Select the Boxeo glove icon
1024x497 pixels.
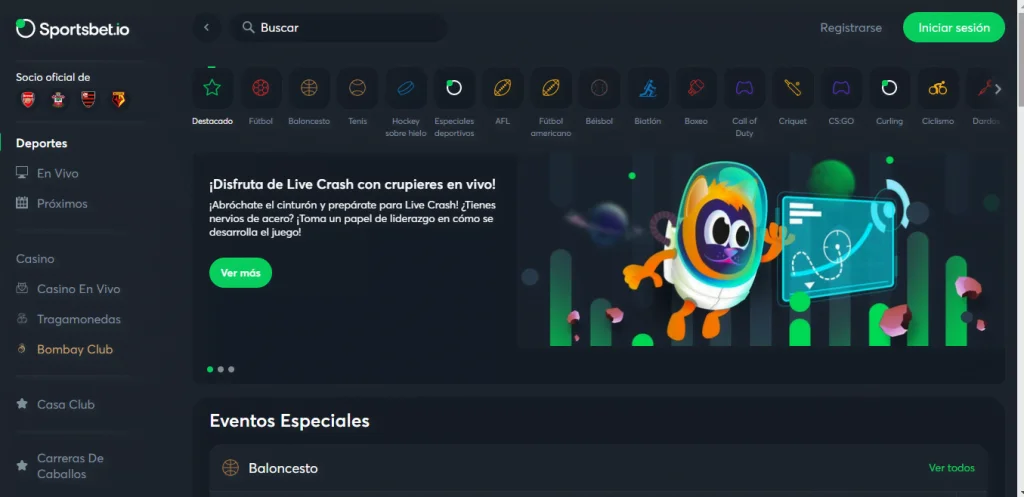click(x=696, y=88)
